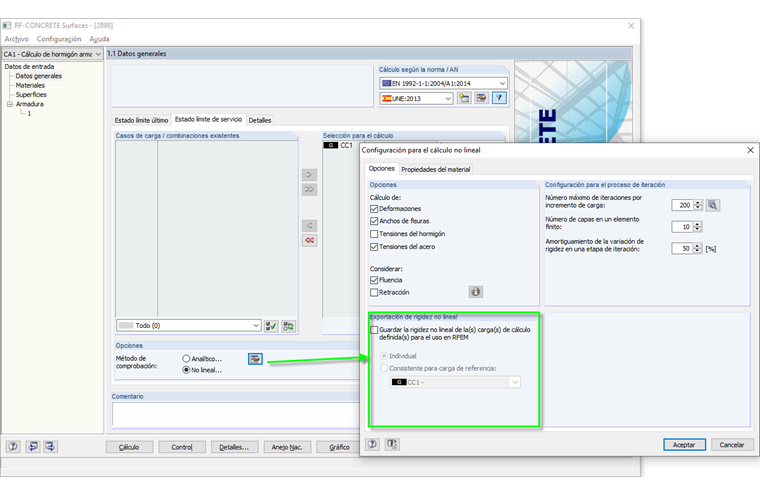Remove selected load case with left arrow
Viewport: 760px width, 495px height.
[309, 225]
